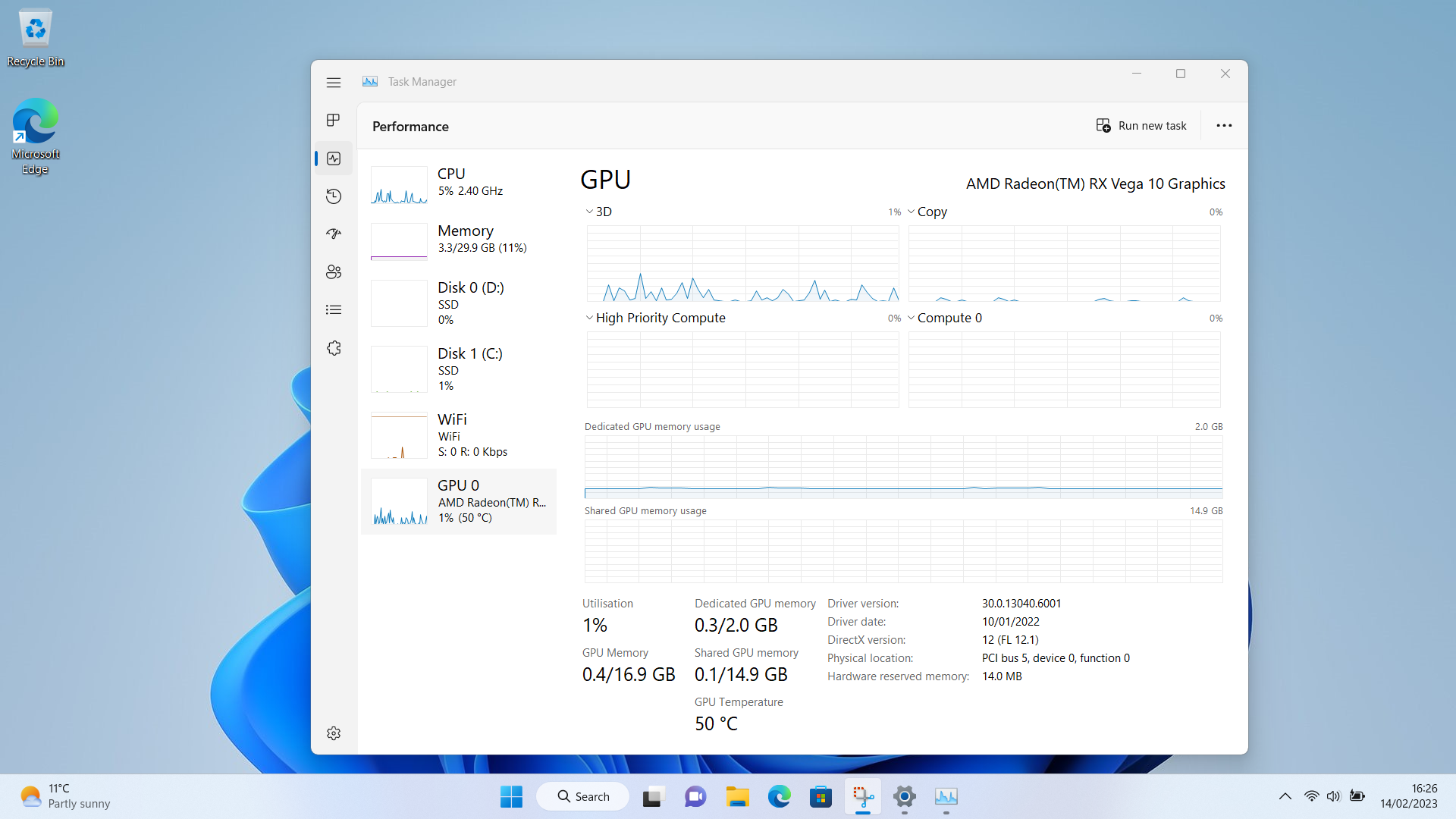Click the taskbar Search box

coord(582,796)
